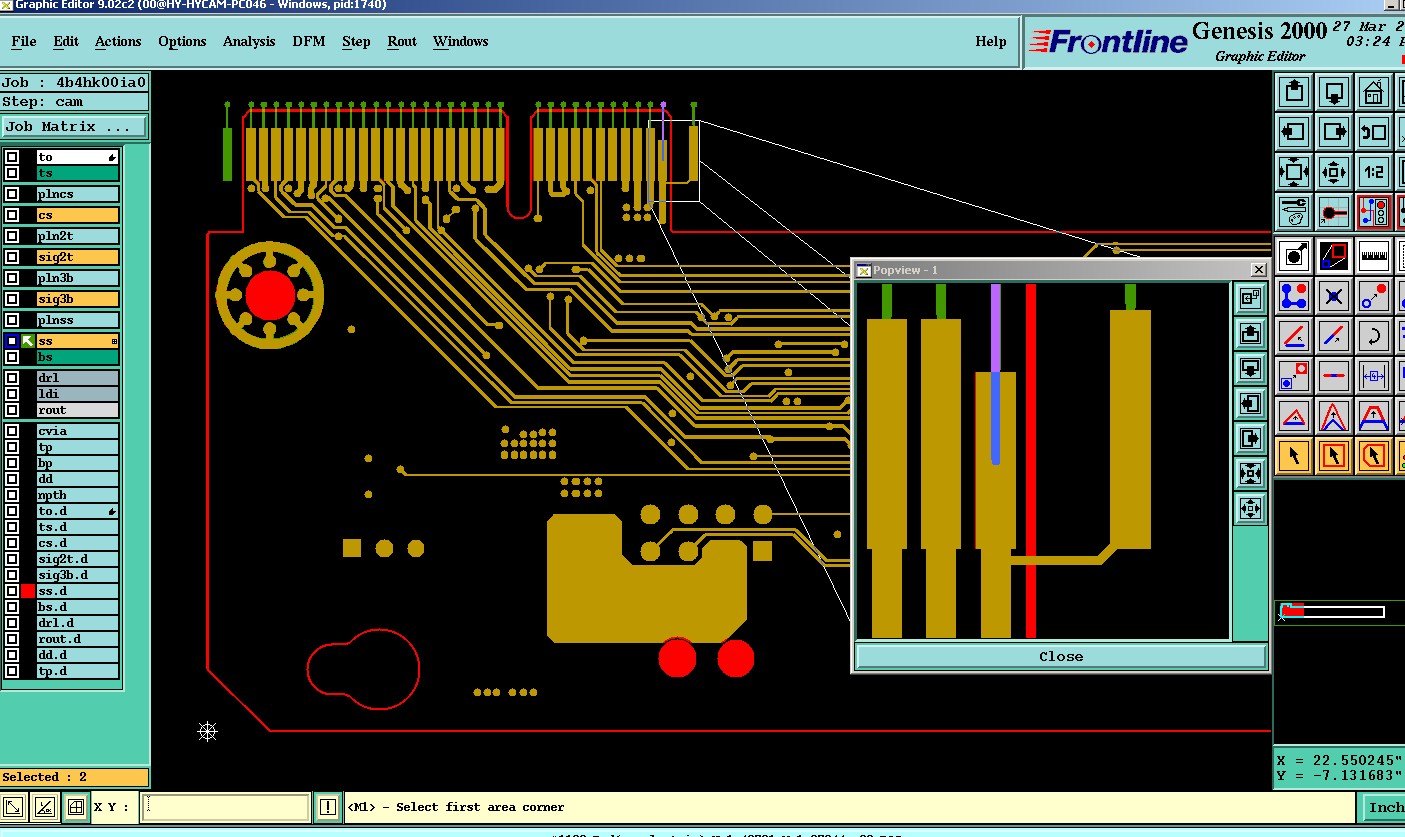Click the curved arrow rotate tool
The width and height of the screenshot is (1405, 837).
[x=1374, y=336]
